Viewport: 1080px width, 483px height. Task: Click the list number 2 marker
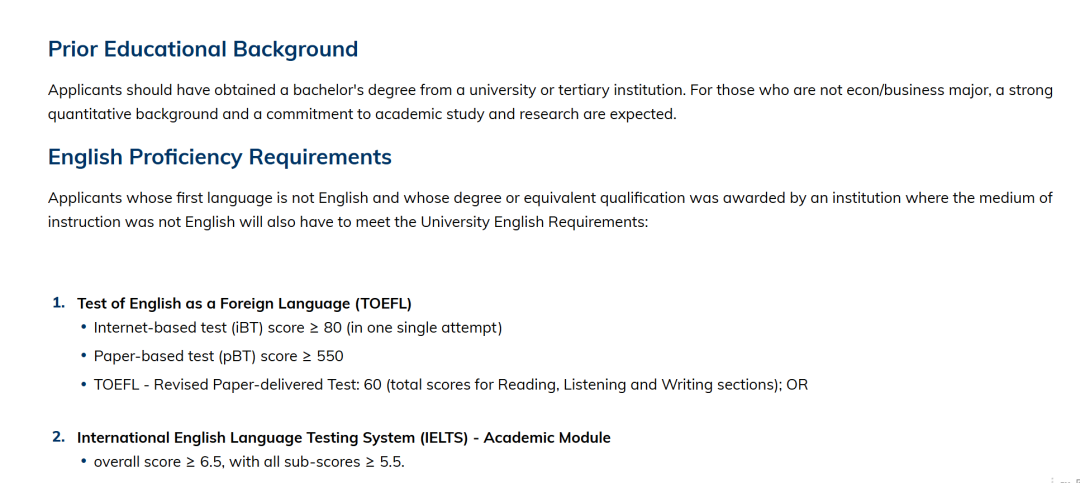[58, 436]
